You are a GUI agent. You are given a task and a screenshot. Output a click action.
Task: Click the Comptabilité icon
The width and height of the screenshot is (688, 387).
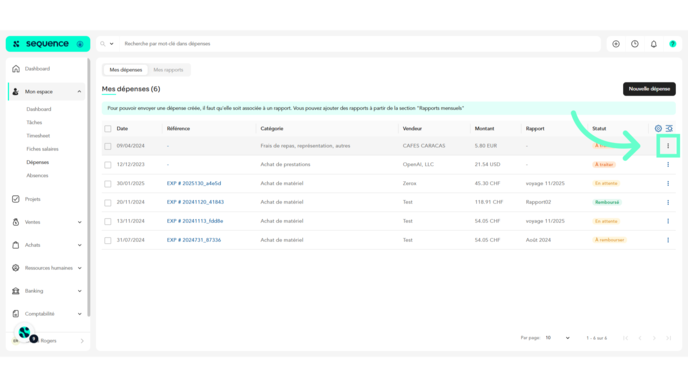(x=16, y=314)
